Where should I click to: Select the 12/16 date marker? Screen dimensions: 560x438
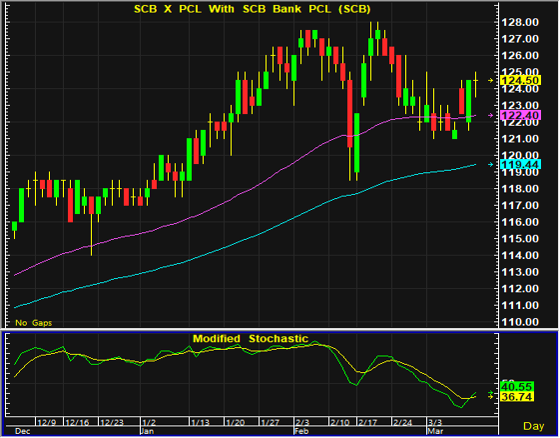77,423
